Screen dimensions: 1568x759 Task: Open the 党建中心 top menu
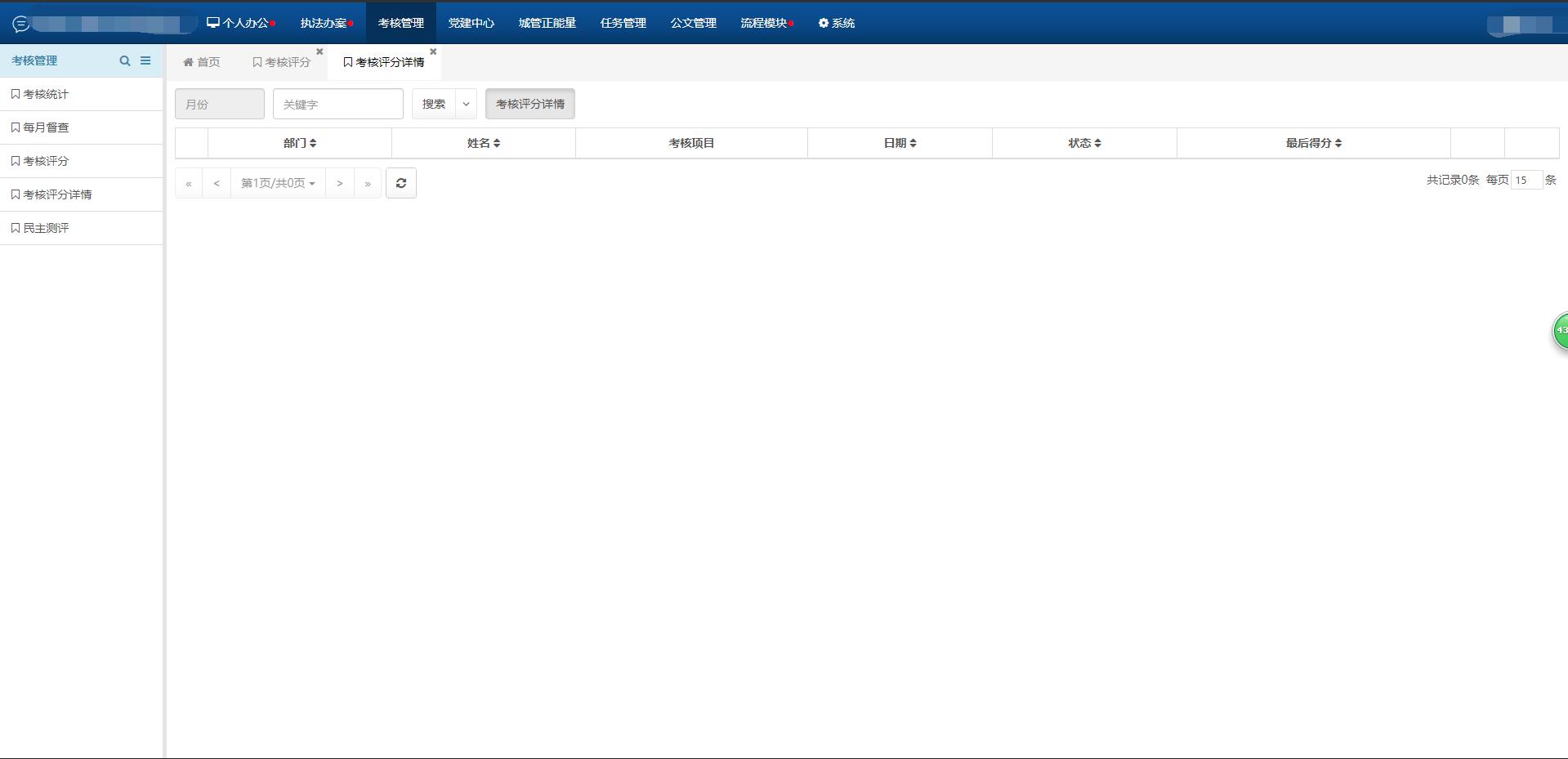point(471,23)
